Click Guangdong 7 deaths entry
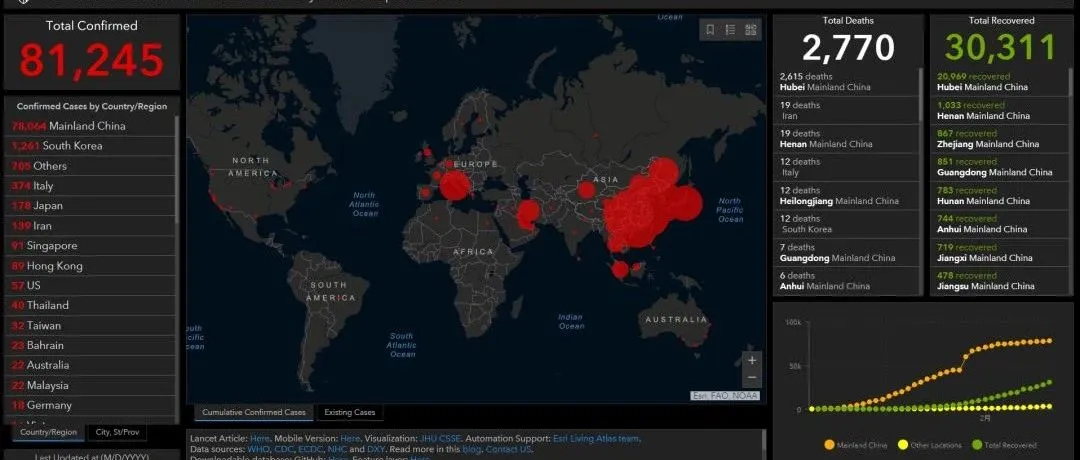 coord(847,252)
